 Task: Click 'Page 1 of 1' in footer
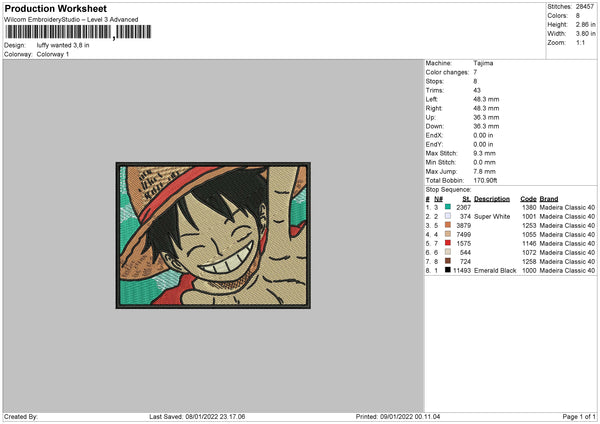coord(579,416)
